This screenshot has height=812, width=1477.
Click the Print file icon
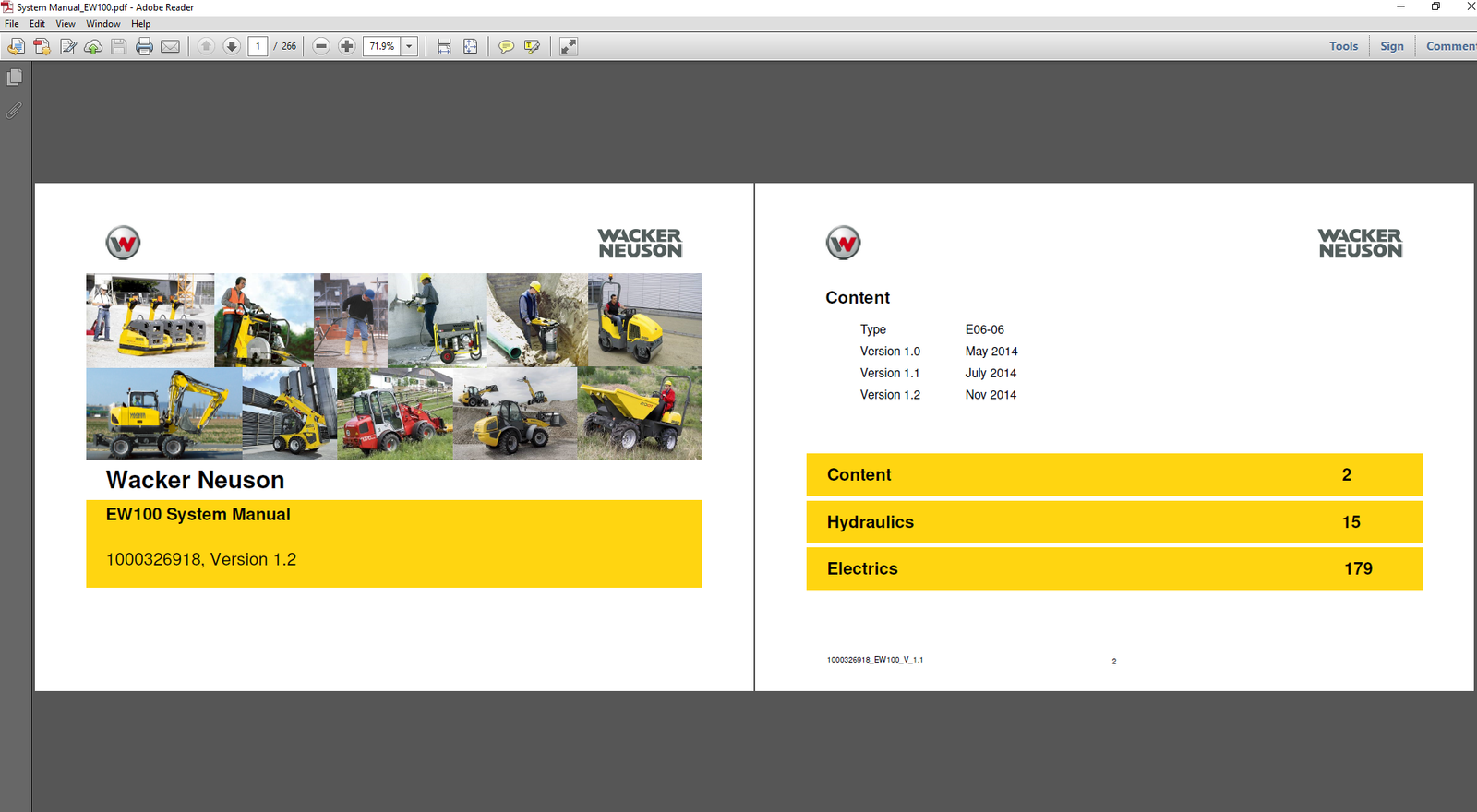click(144, 46)
